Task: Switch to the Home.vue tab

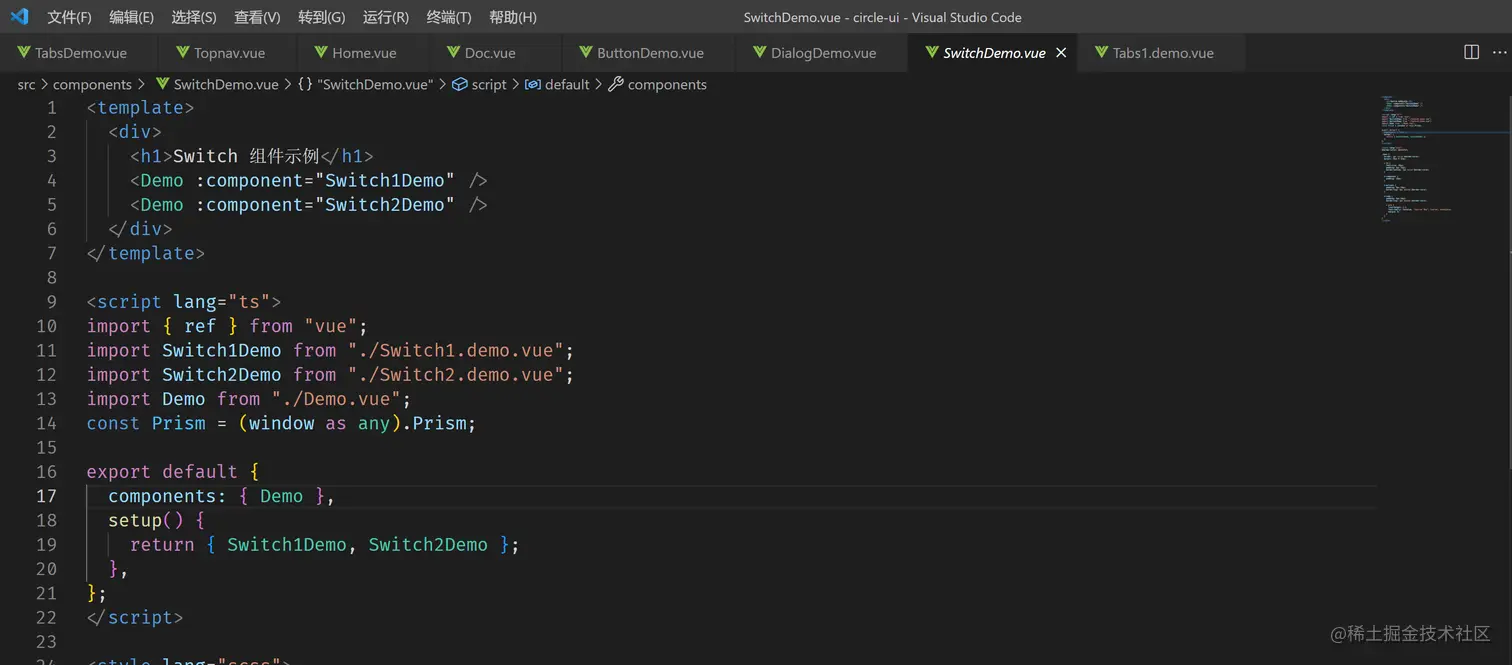Action: pos(363,53)
